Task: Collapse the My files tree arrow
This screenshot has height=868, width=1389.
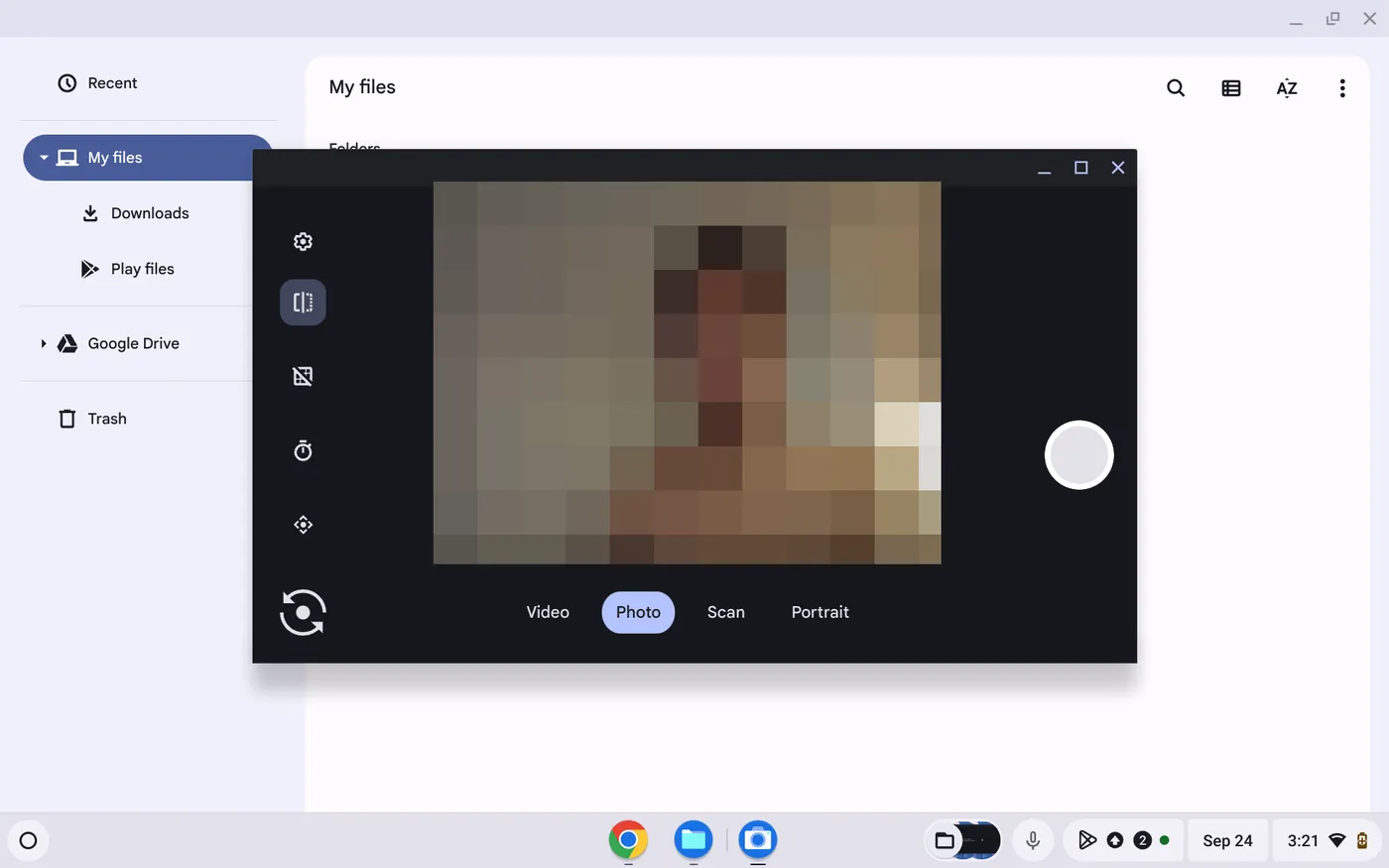Action: [x=44, y=158]
